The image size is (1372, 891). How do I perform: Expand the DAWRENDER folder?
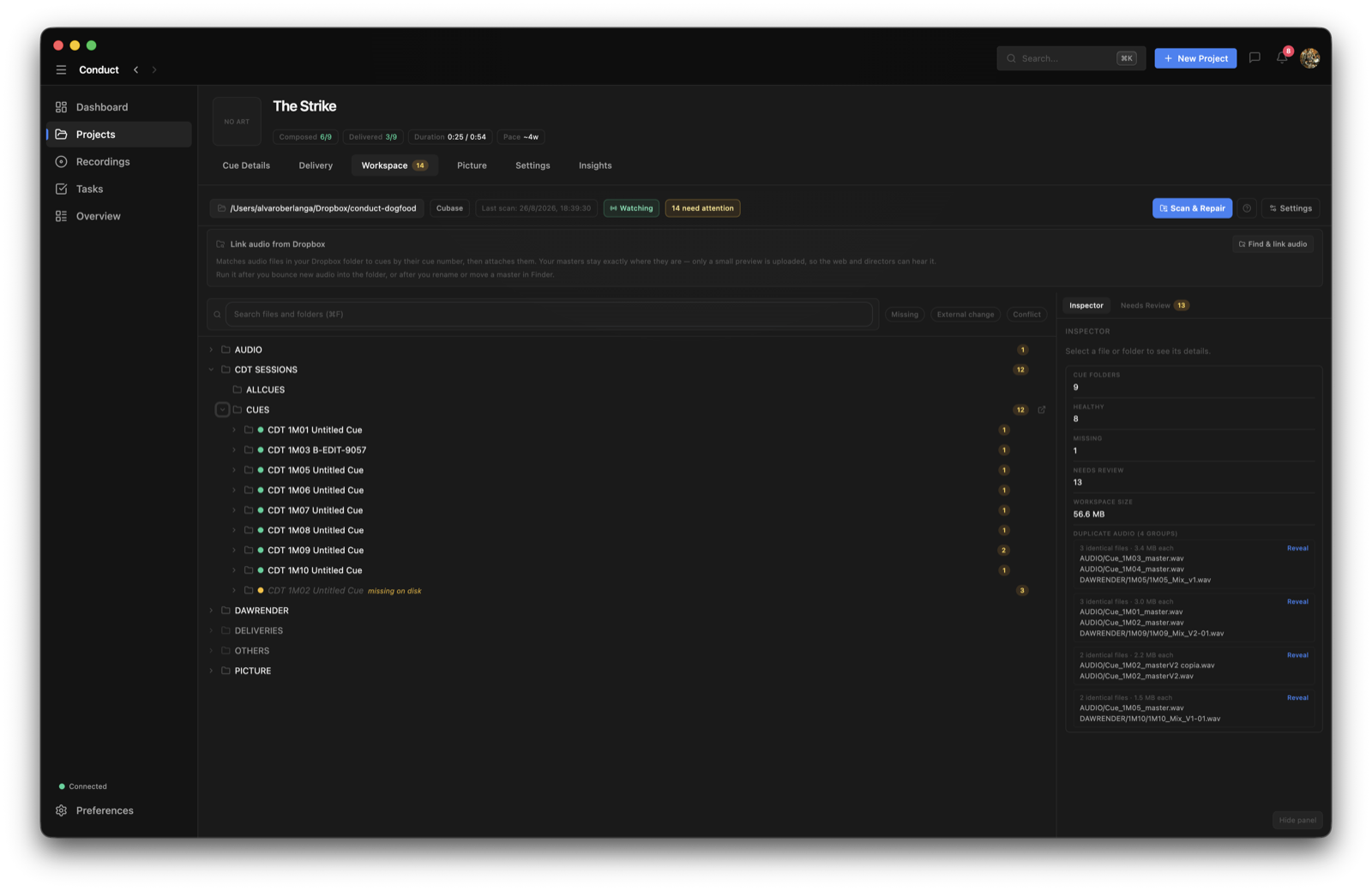click(x=211, y=611)
